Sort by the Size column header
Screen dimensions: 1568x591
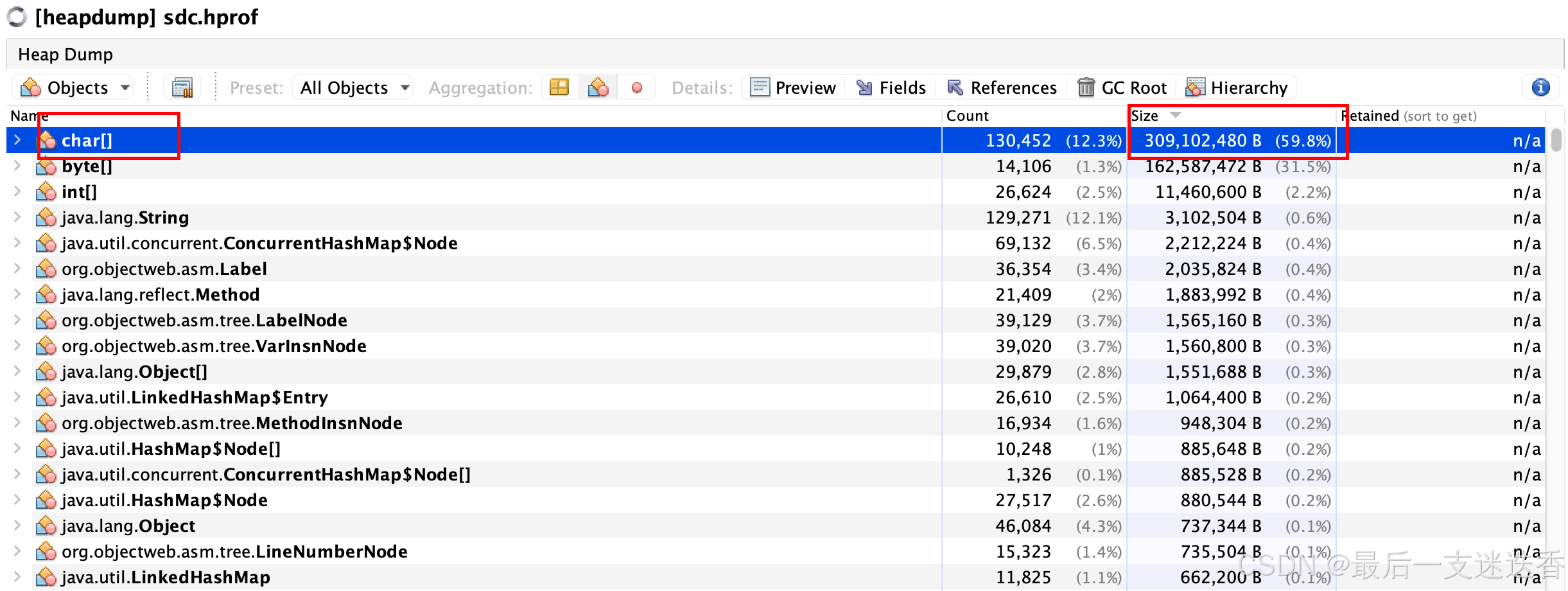(x=1232, y=116)
